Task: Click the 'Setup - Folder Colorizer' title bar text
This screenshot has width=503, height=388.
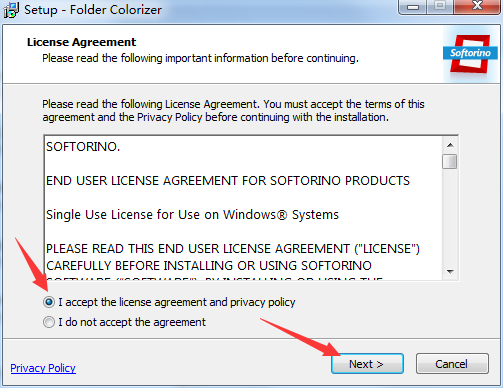Action: click(x=93, y=10)
